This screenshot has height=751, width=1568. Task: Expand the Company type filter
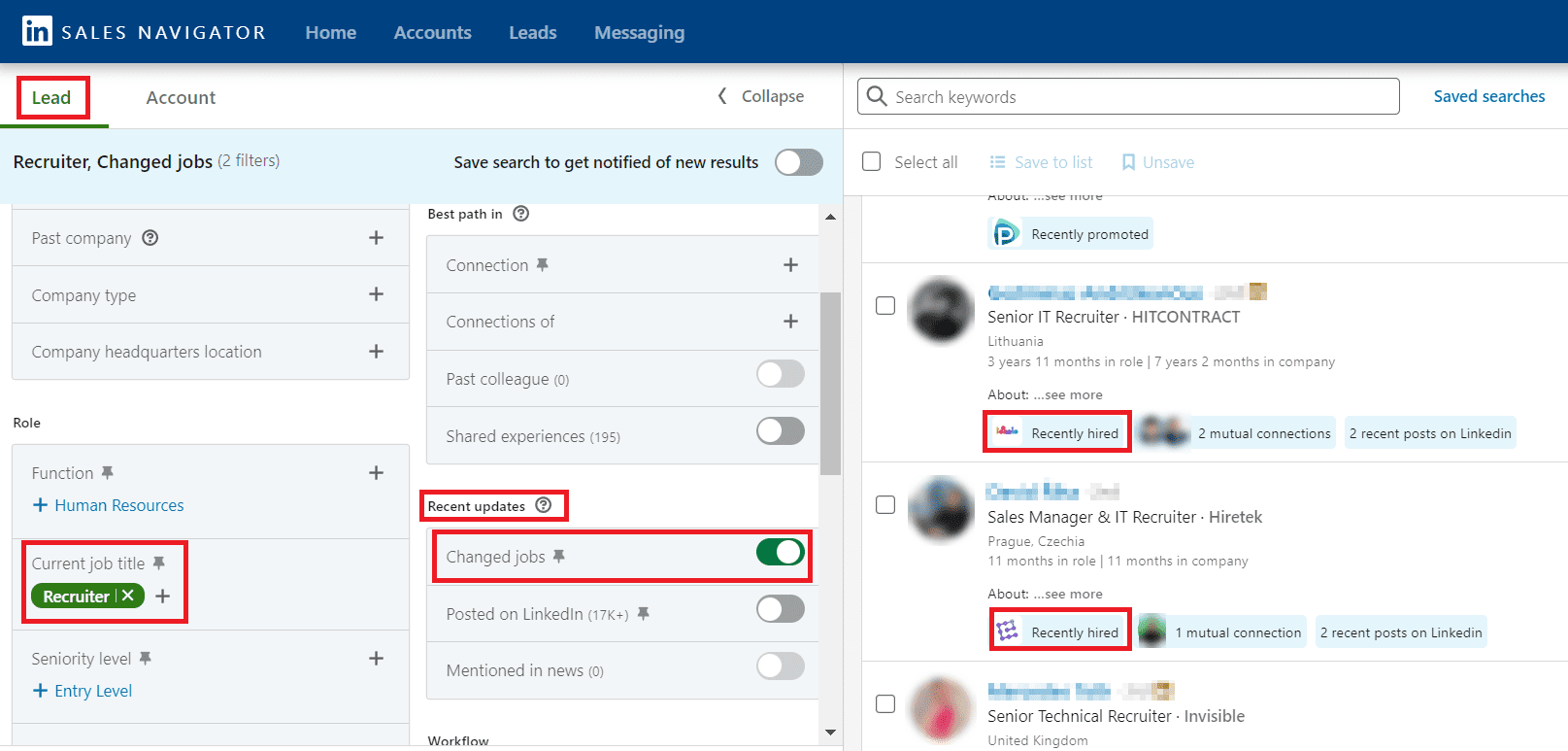[376, 294]
